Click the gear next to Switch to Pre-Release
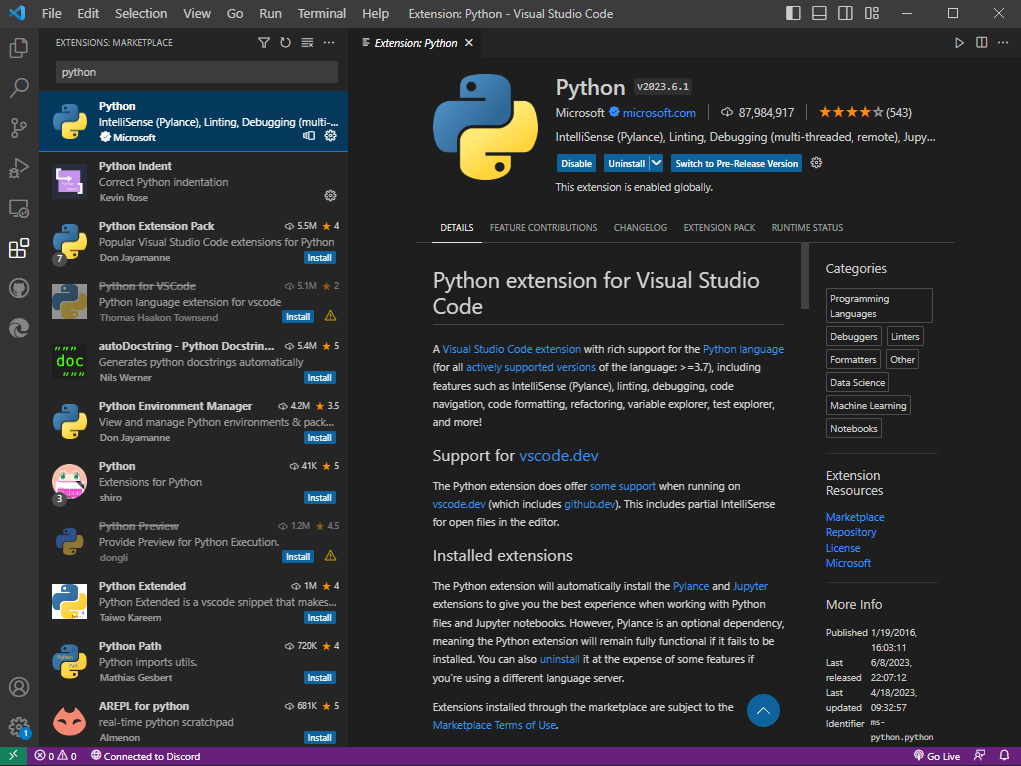The width and height of the screenshot is (1021, 766). [816, 163]
